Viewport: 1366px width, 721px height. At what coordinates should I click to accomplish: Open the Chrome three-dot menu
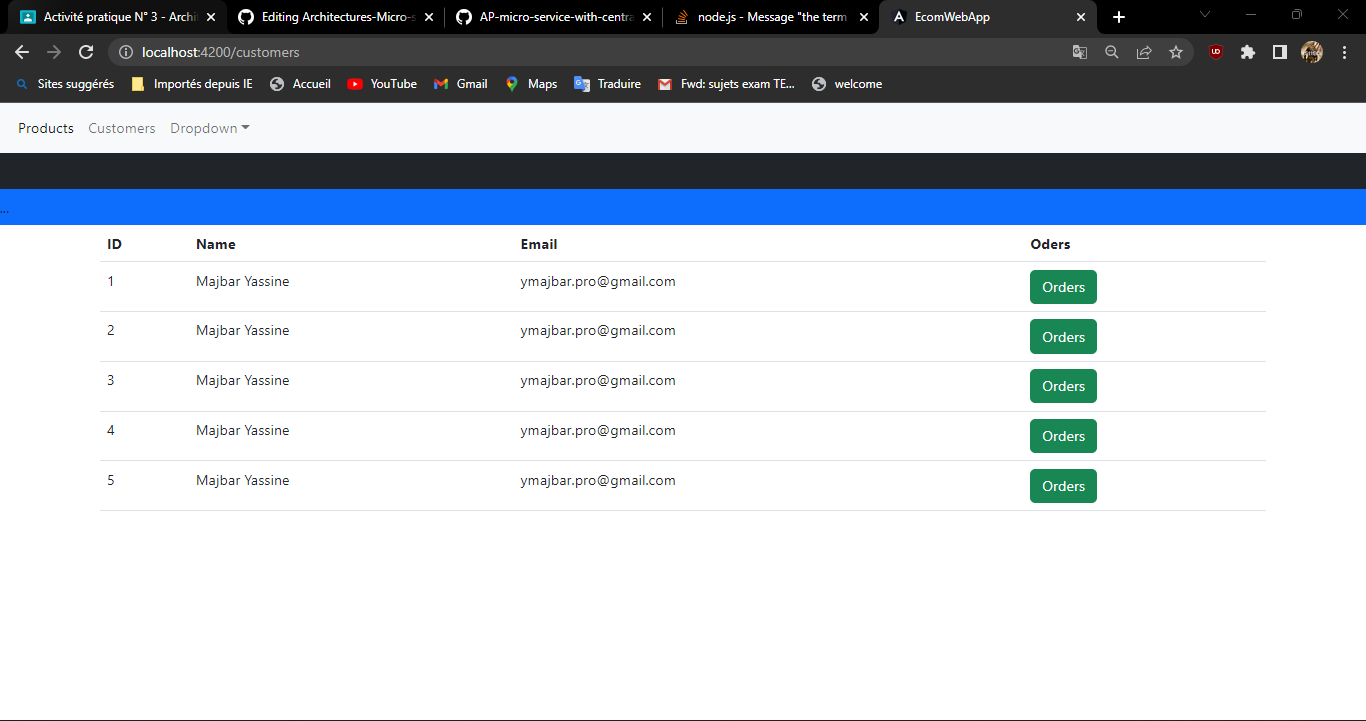[x=1345, y=52]
